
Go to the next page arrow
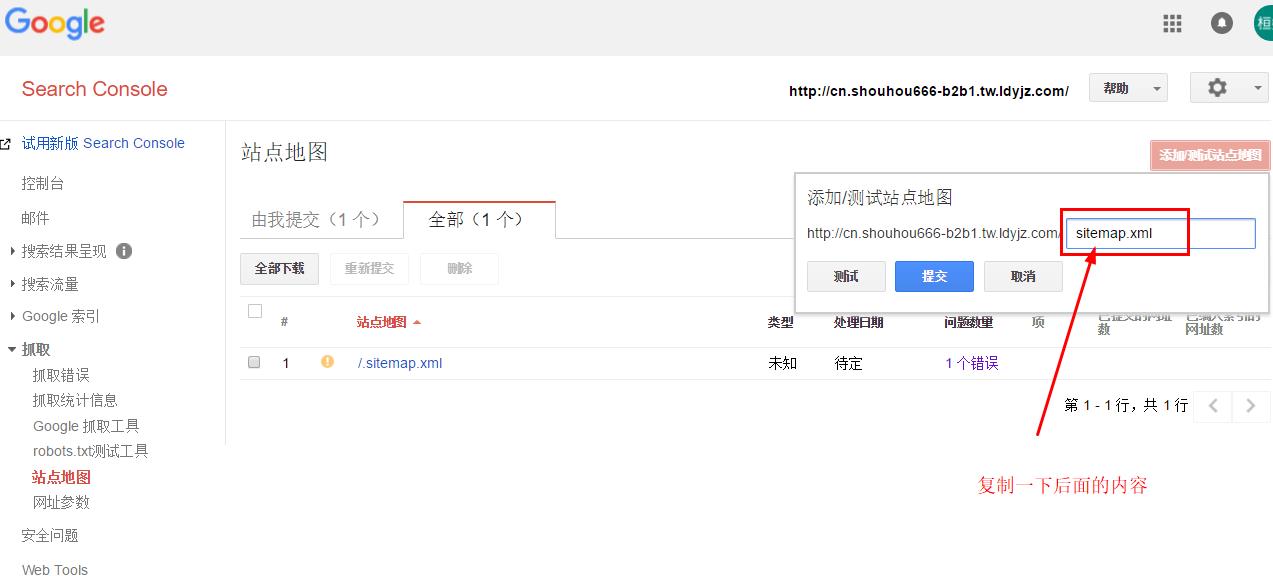pos(1250,406)
